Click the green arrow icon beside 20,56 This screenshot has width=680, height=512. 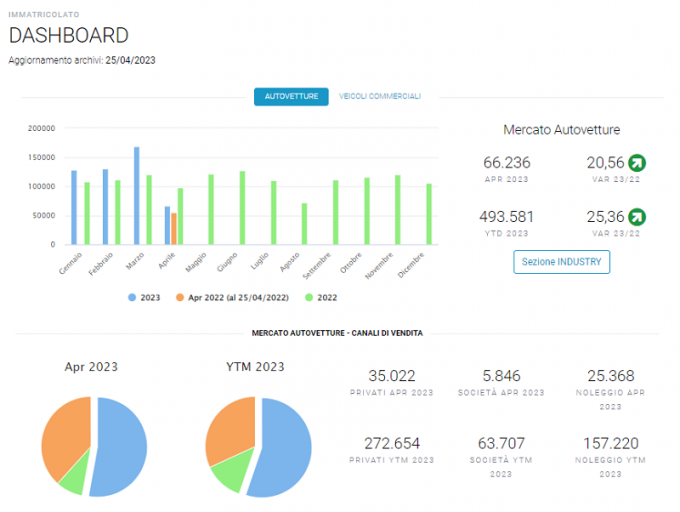point(637,163)
